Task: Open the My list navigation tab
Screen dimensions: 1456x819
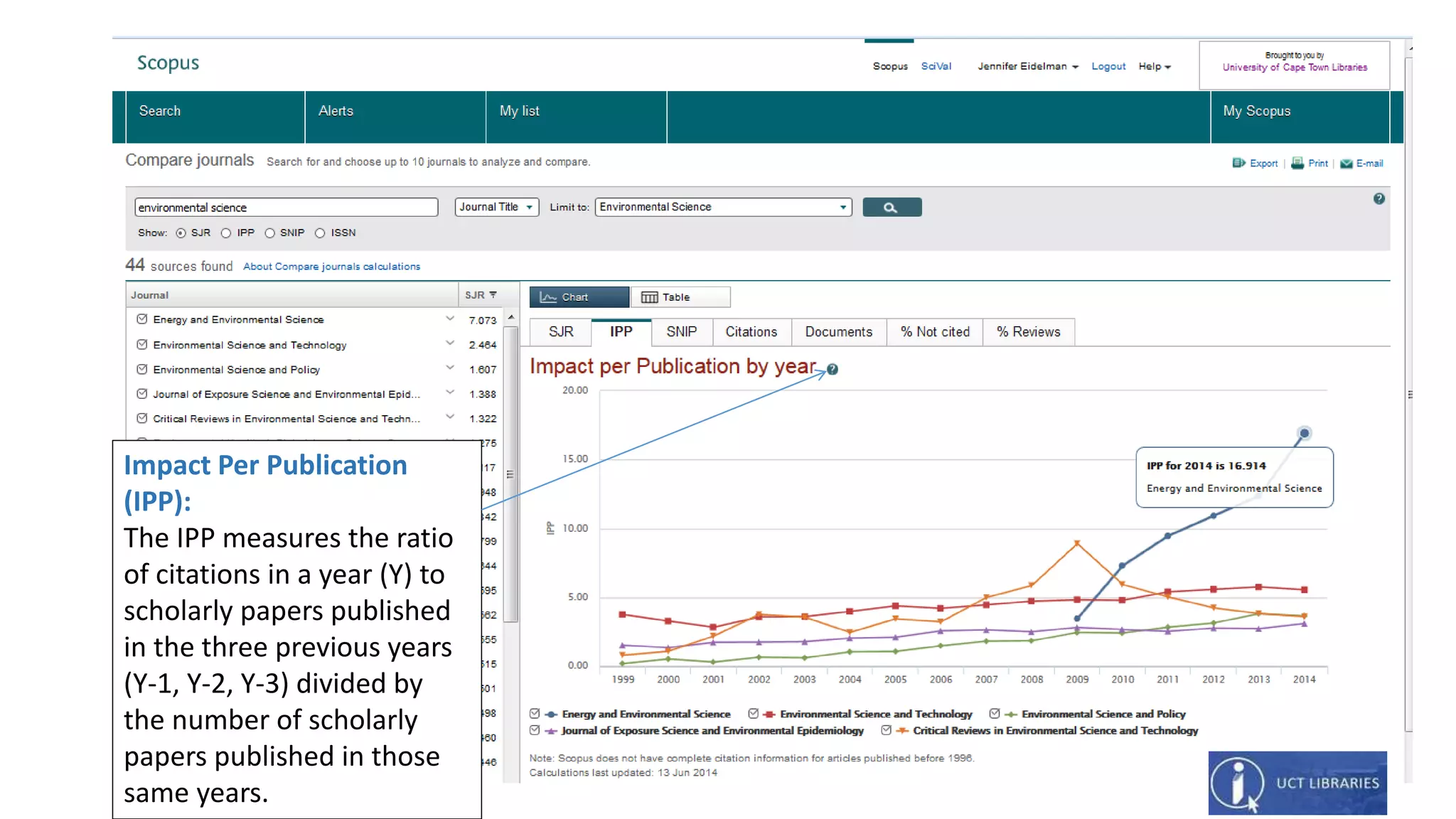Action: [577, 117]
